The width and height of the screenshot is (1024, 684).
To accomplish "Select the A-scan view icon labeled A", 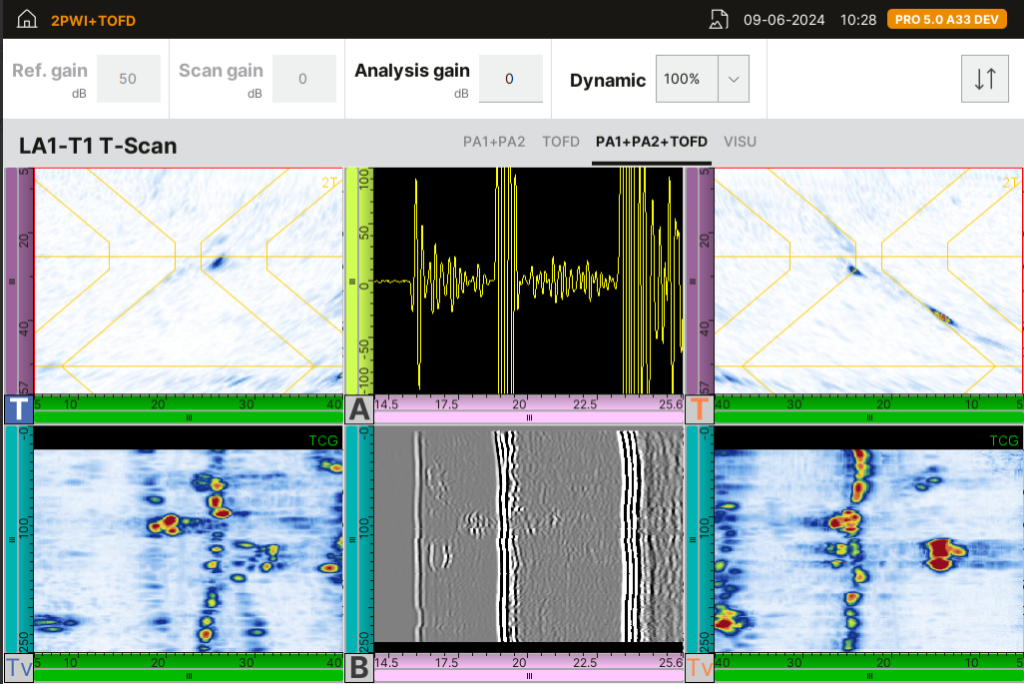I will 359,409.
